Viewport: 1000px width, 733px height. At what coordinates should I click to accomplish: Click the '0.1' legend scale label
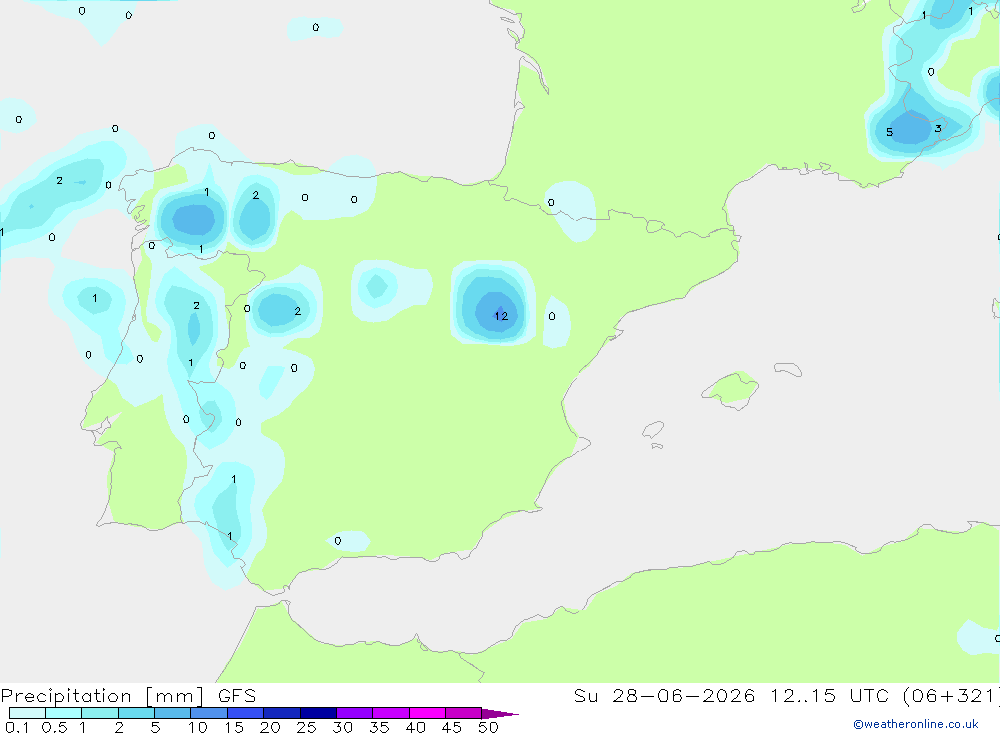pos(17,727)
